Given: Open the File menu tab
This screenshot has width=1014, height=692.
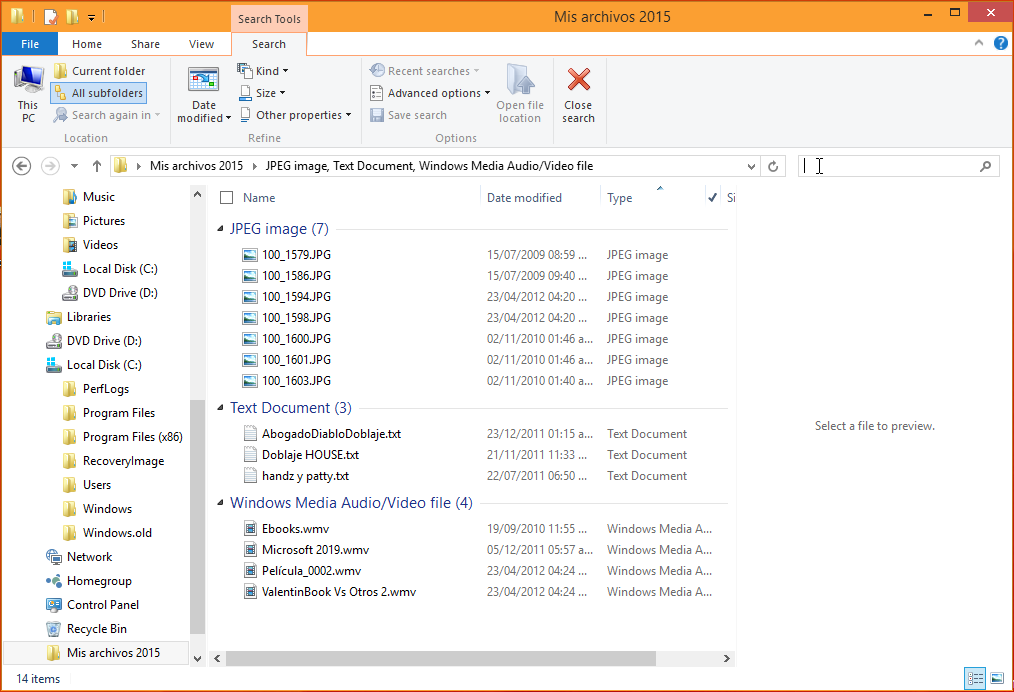Looking at the screenshot, I should coord(30,44).
